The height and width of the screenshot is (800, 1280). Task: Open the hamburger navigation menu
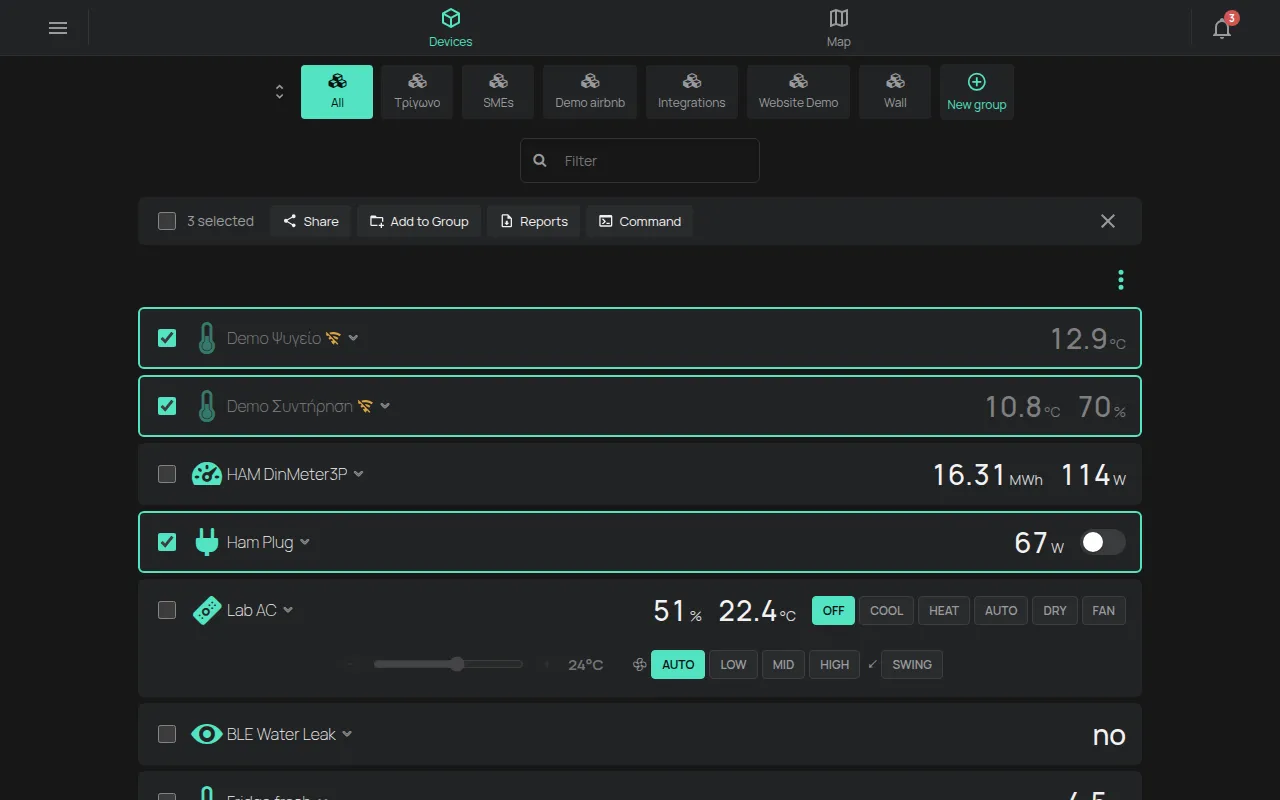[58, 28]
